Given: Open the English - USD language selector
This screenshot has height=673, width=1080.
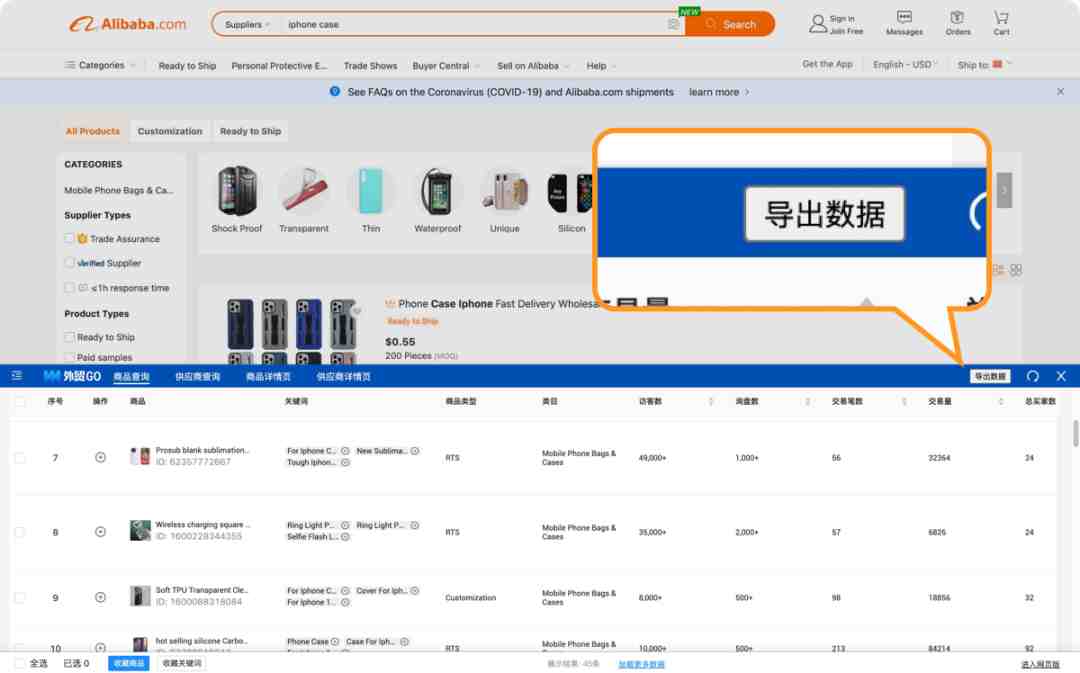Looking at the screenshot, I should pyautogui.click(x=905, y=64).
